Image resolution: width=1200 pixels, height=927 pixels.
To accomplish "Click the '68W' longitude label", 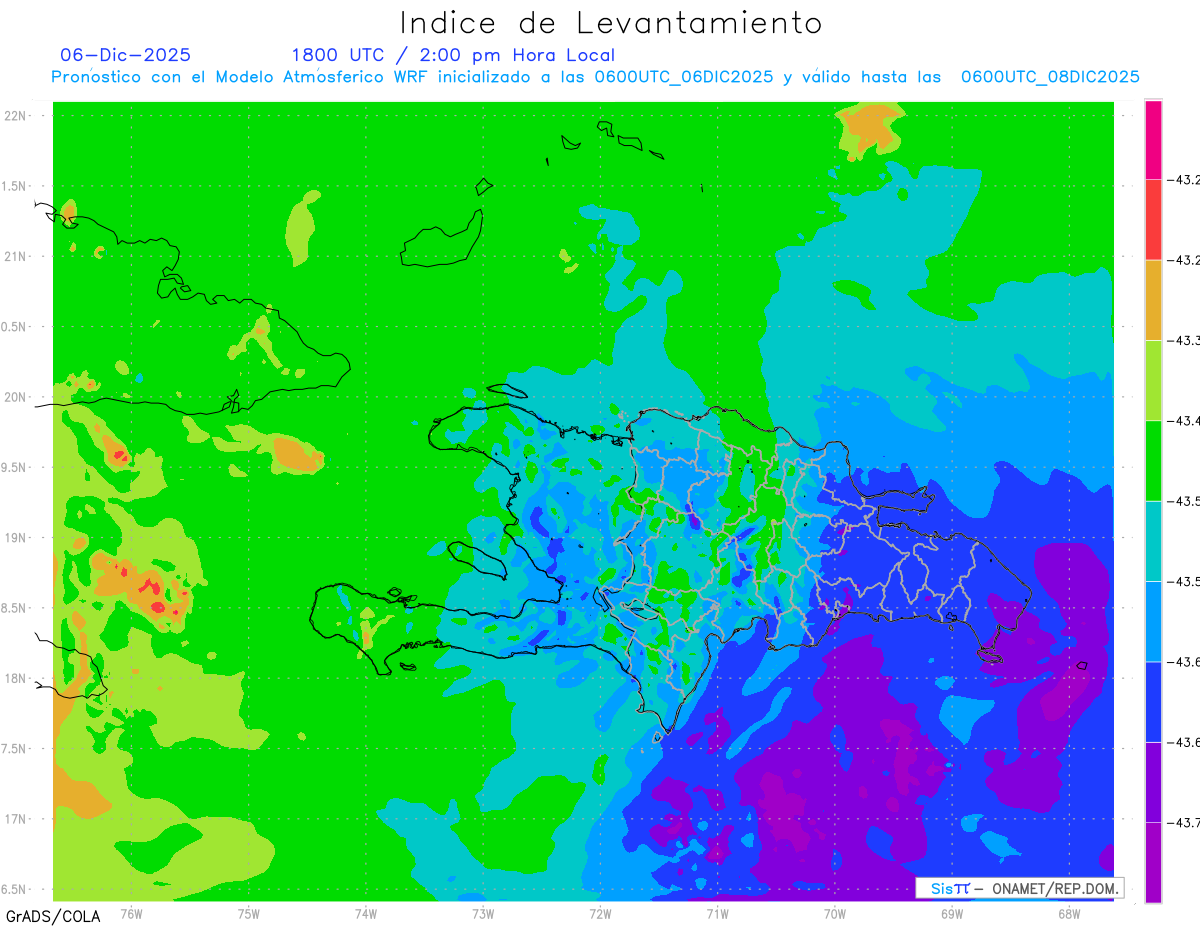I will tap(1069, 913).
